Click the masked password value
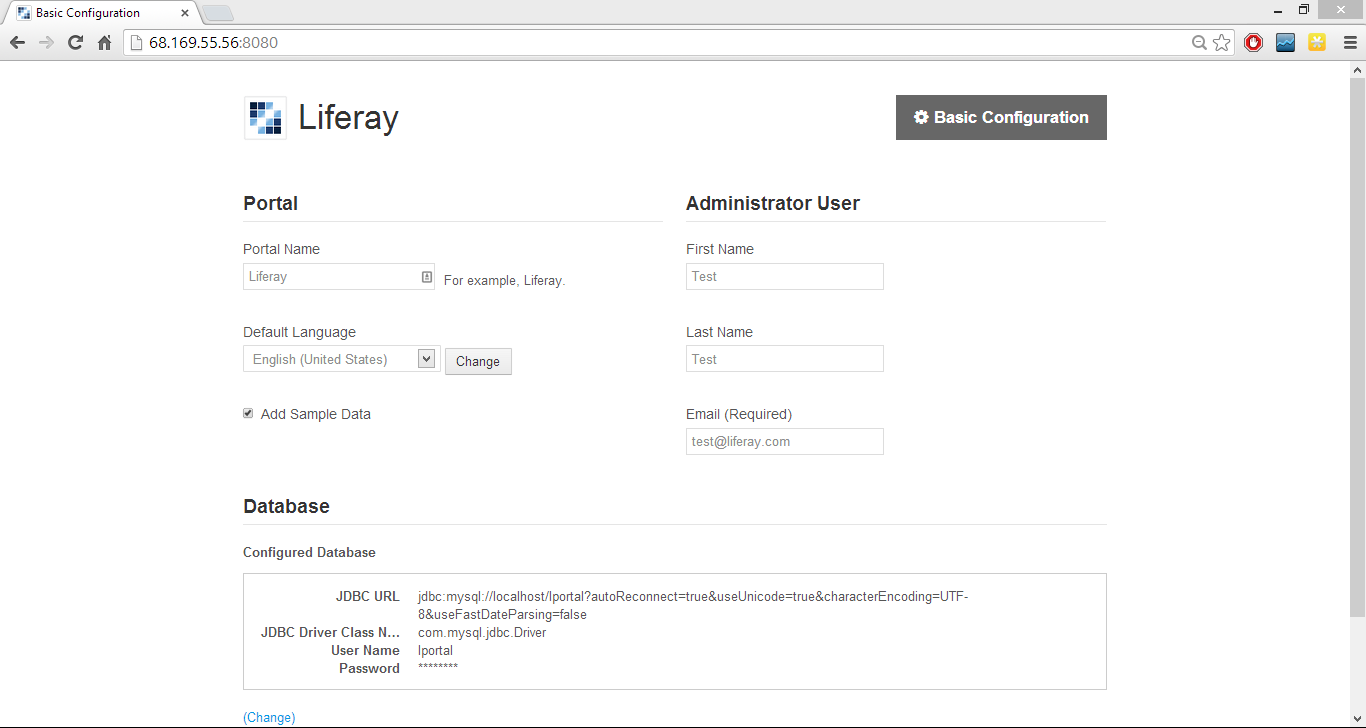This screenshot has width=1366, height=728. point(438,667)
